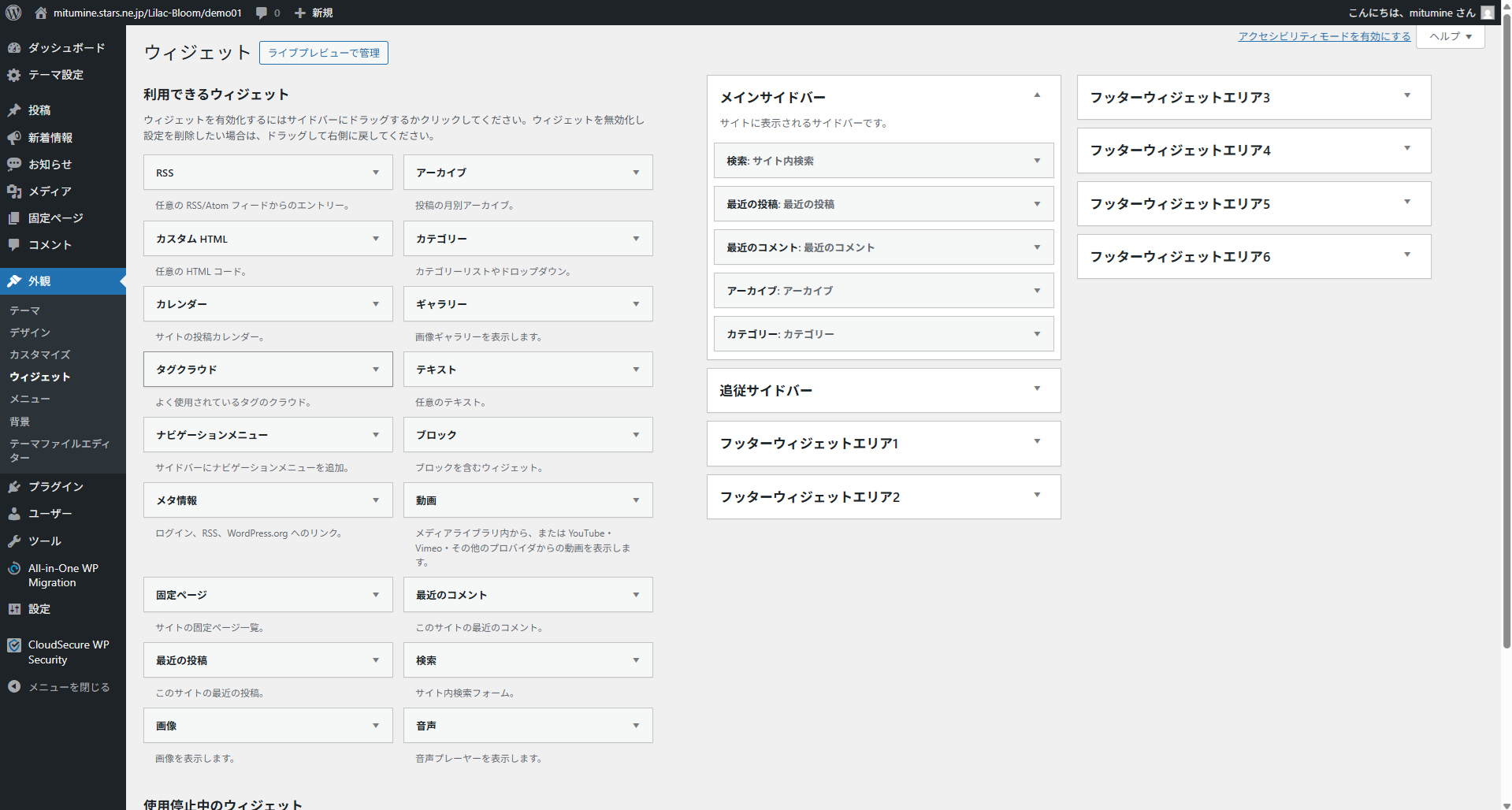
Task: Open the comments bubble icon in admin bar
Action: (262, 13)
